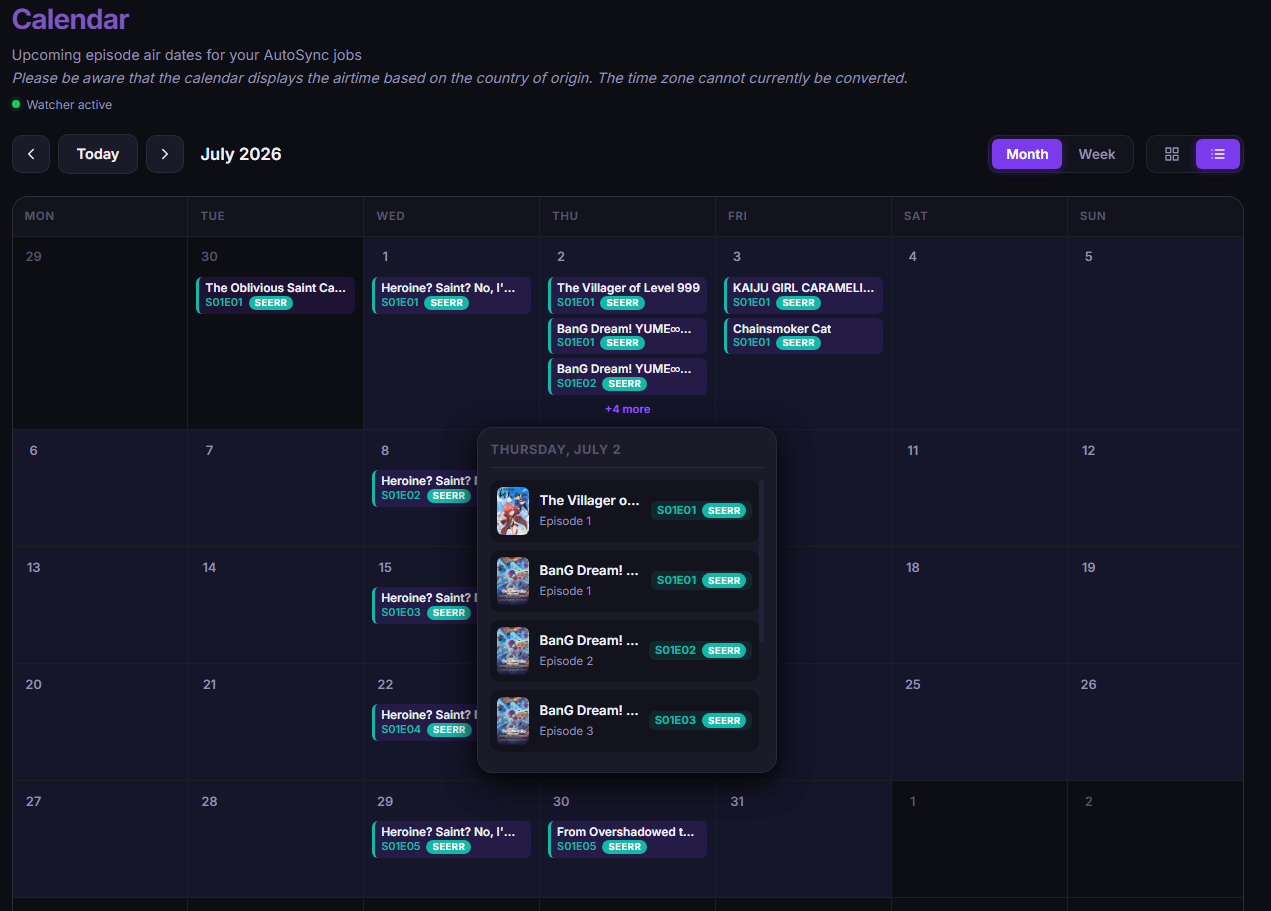This screenshot has width=1271, height=911.
Task: Select the Month view tab
Action: [x=1027, y=154]
